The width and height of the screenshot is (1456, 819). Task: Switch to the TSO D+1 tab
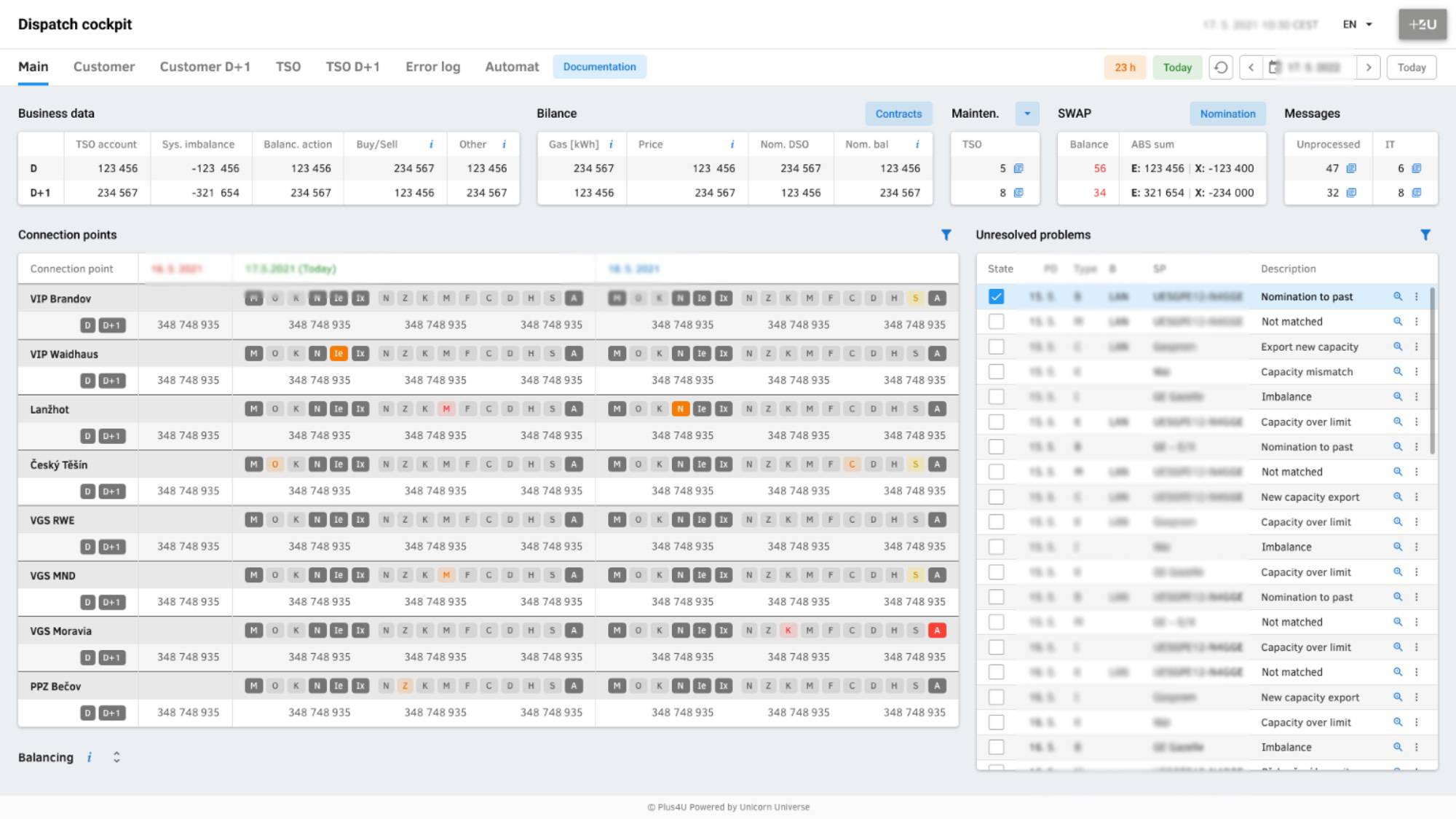pos(353,67)
